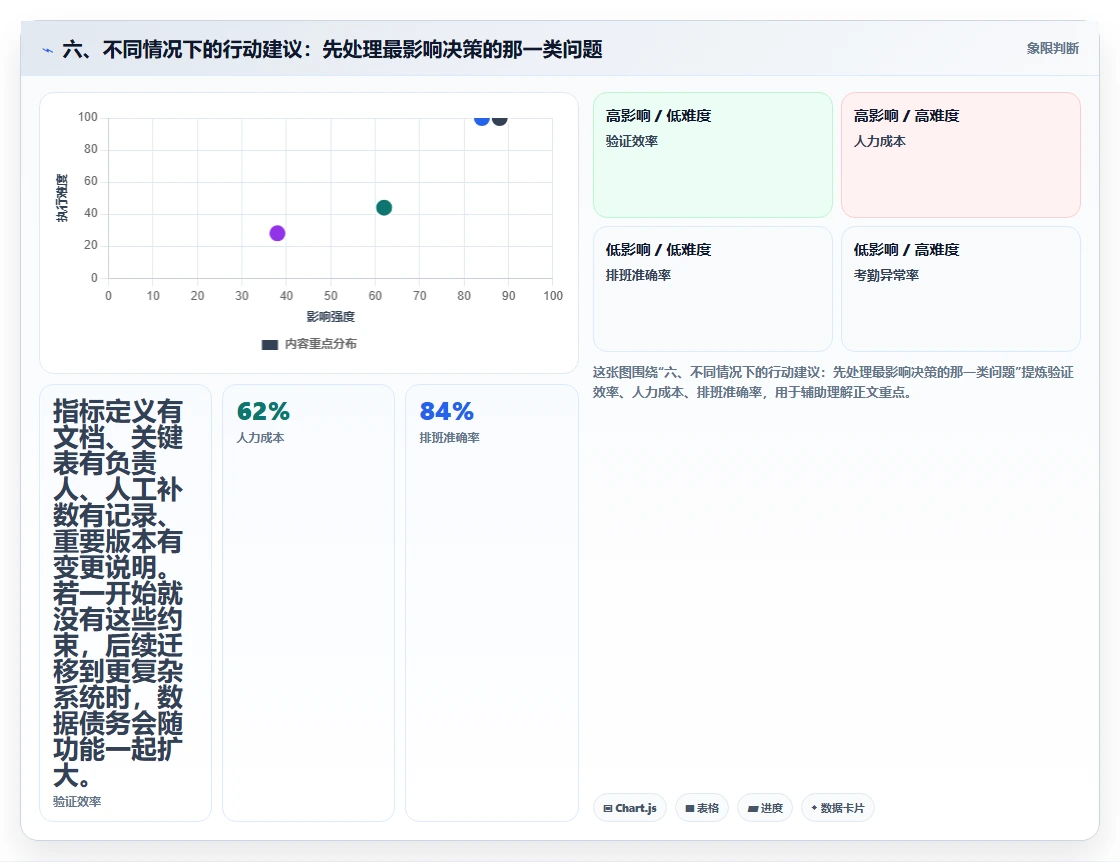Viewport: 1120px width, 862px height.
Task: Click the 验证效率 text in green card
Action: [x=631, y=141]
